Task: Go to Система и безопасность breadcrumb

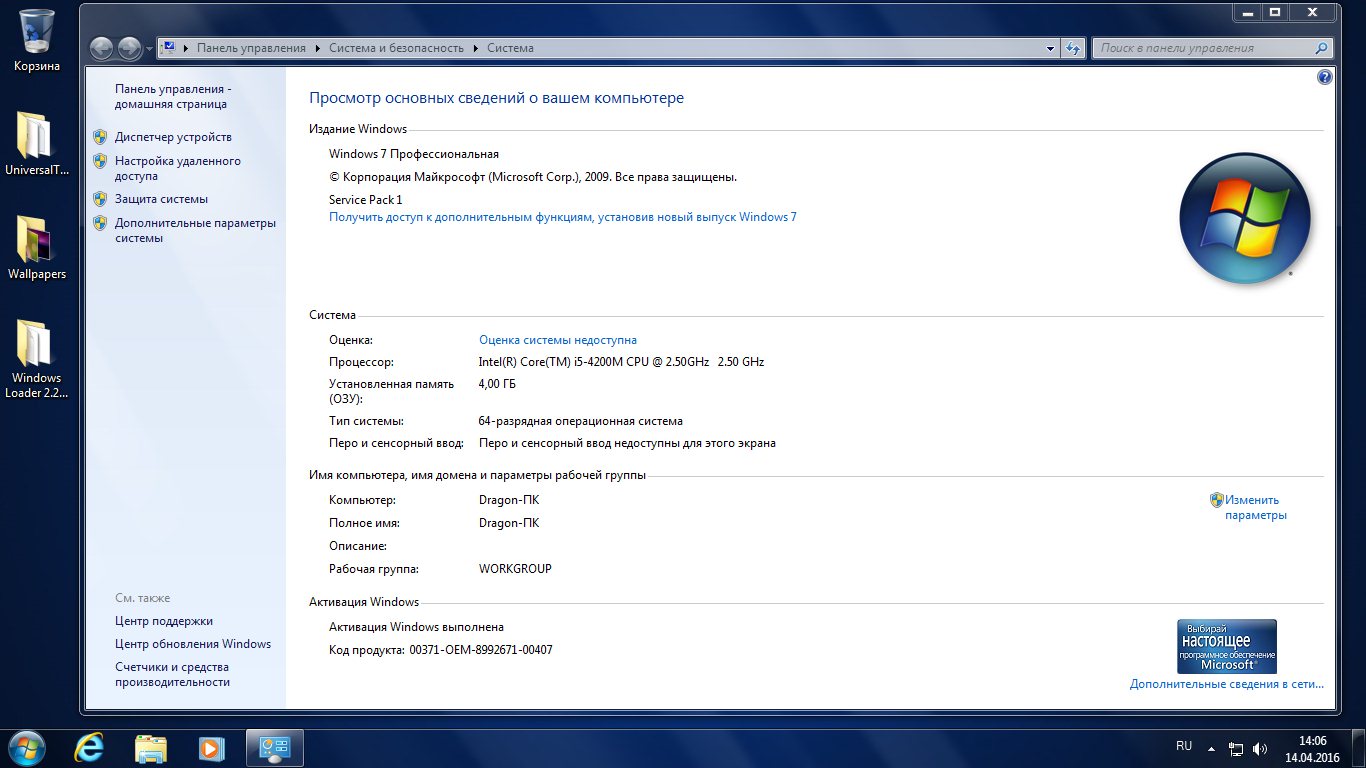Action: 396,48
